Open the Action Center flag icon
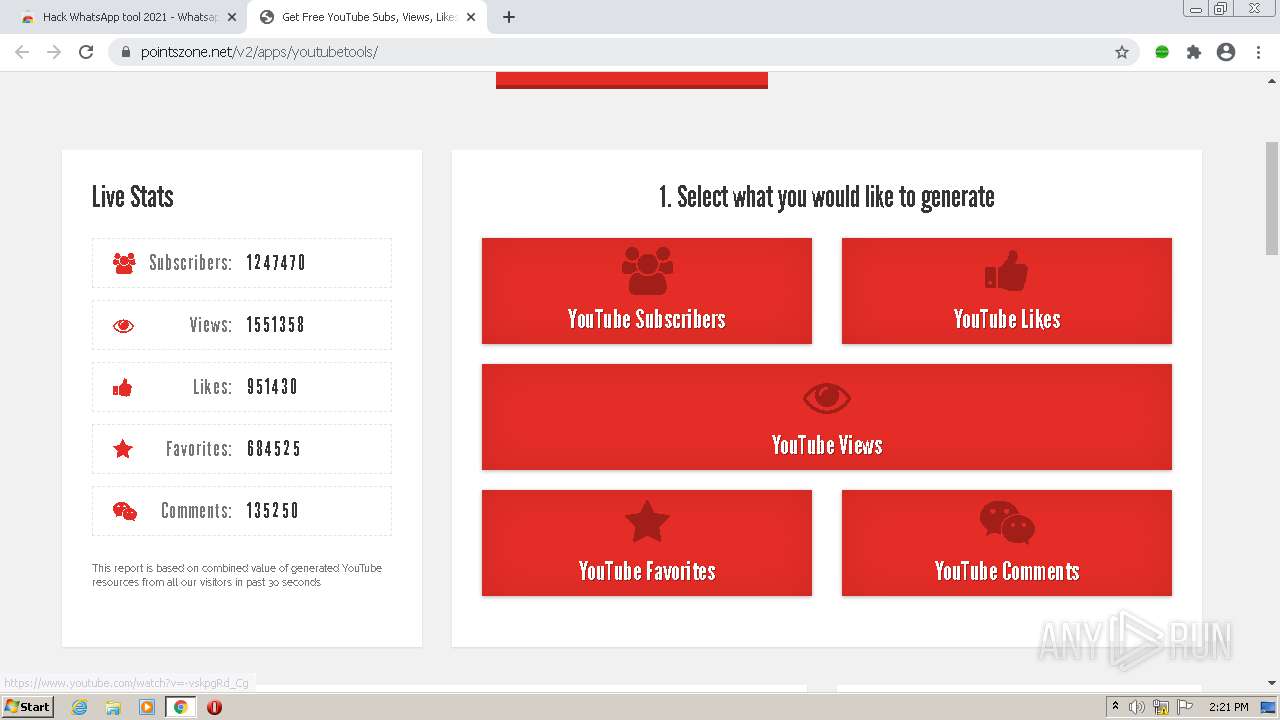 (1185, 707)
